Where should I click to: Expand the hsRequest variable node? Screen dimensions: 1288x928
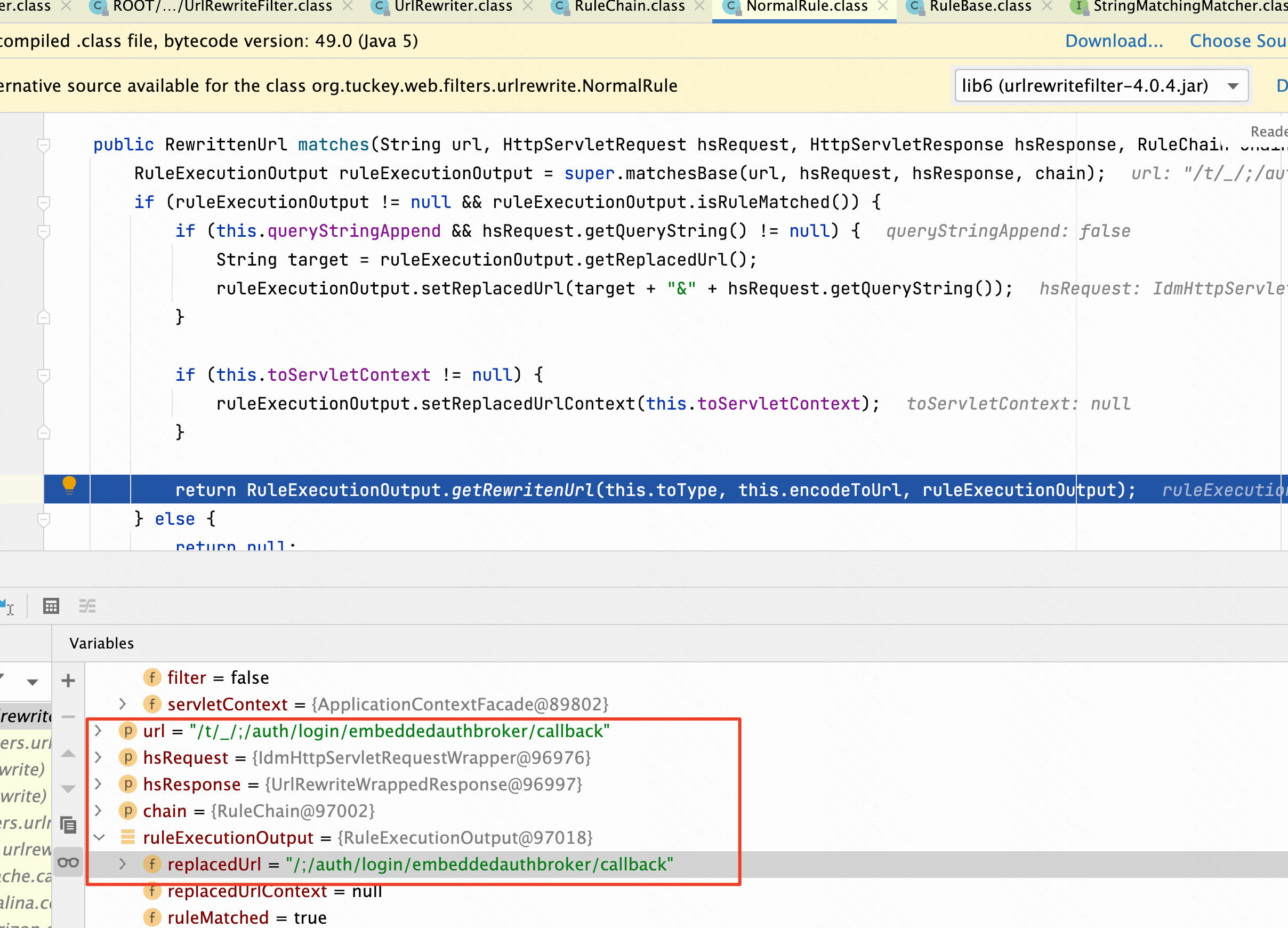pyautogui.click(x=98, y=757)
